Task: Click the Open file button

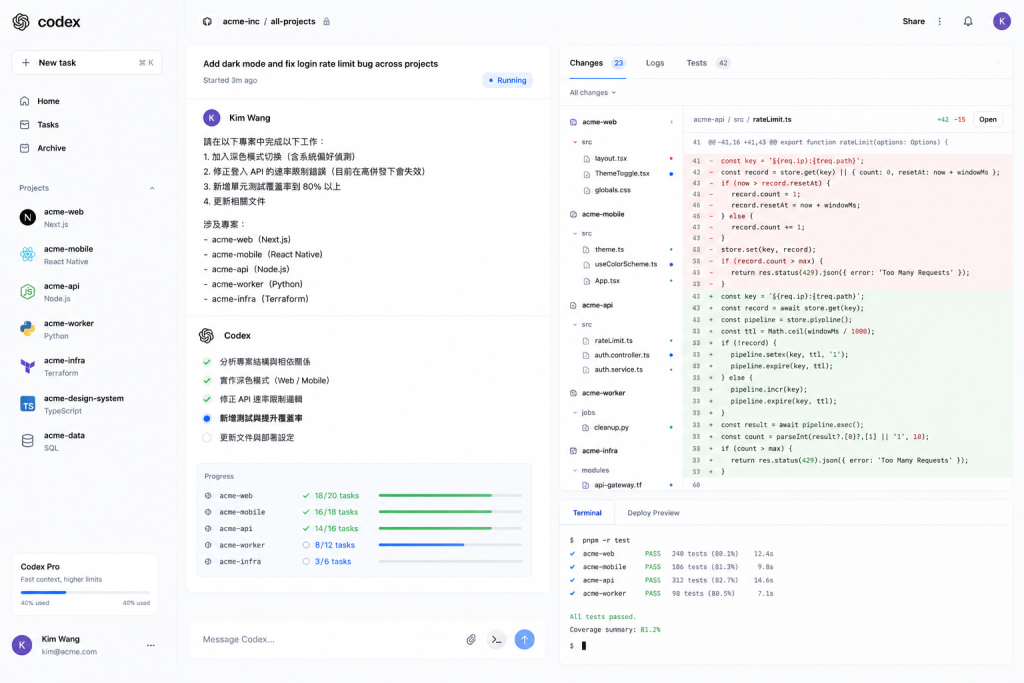Action: click(987, 119)
